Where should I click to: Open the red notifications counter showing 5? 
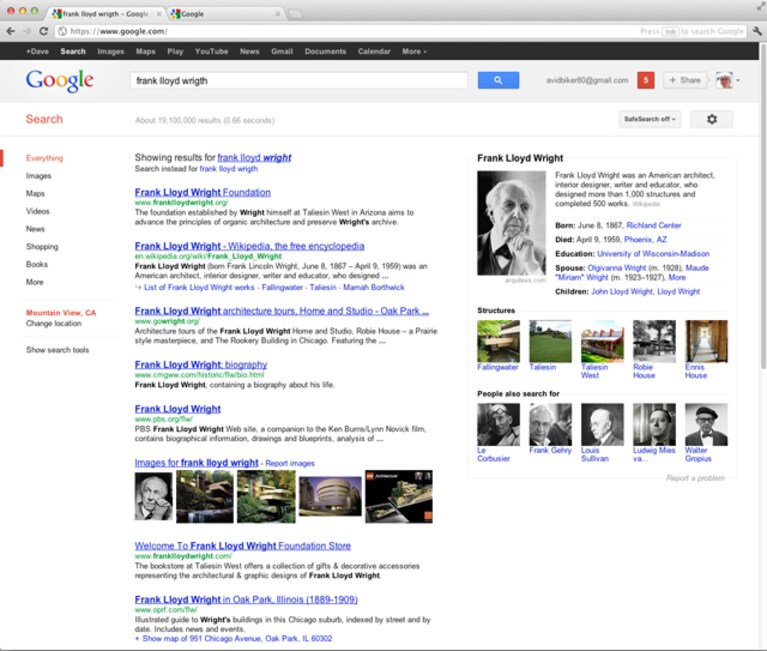coord(646,80)
